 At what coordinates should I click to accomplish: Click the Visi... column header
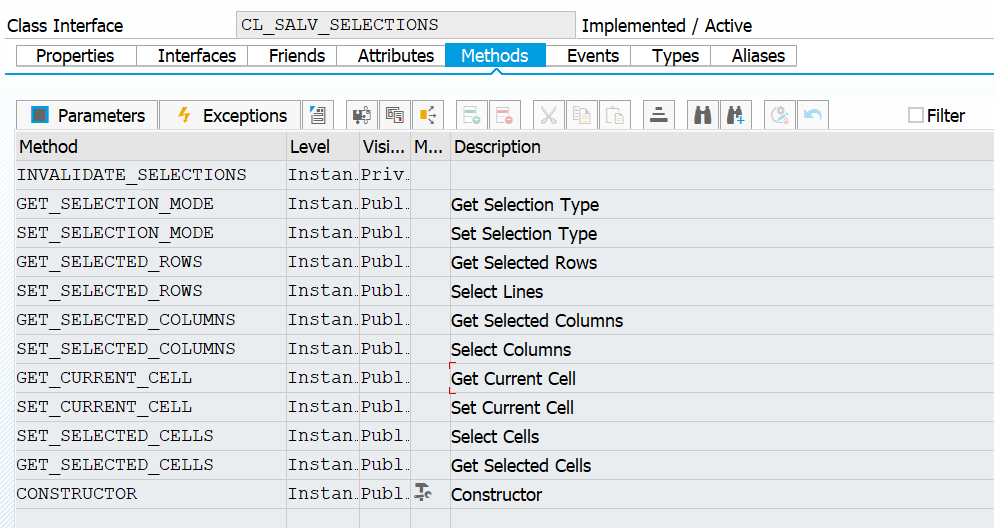coord(385,146)
